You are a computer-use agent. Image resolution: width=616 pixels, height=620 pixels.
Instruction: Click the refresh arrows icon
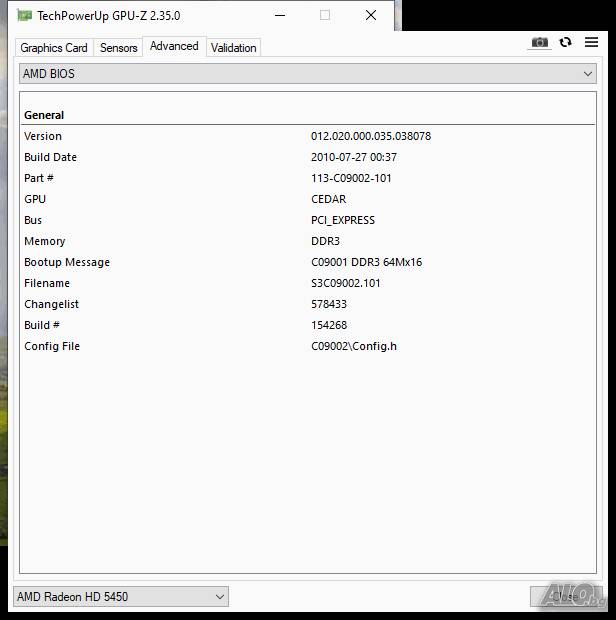565,42
